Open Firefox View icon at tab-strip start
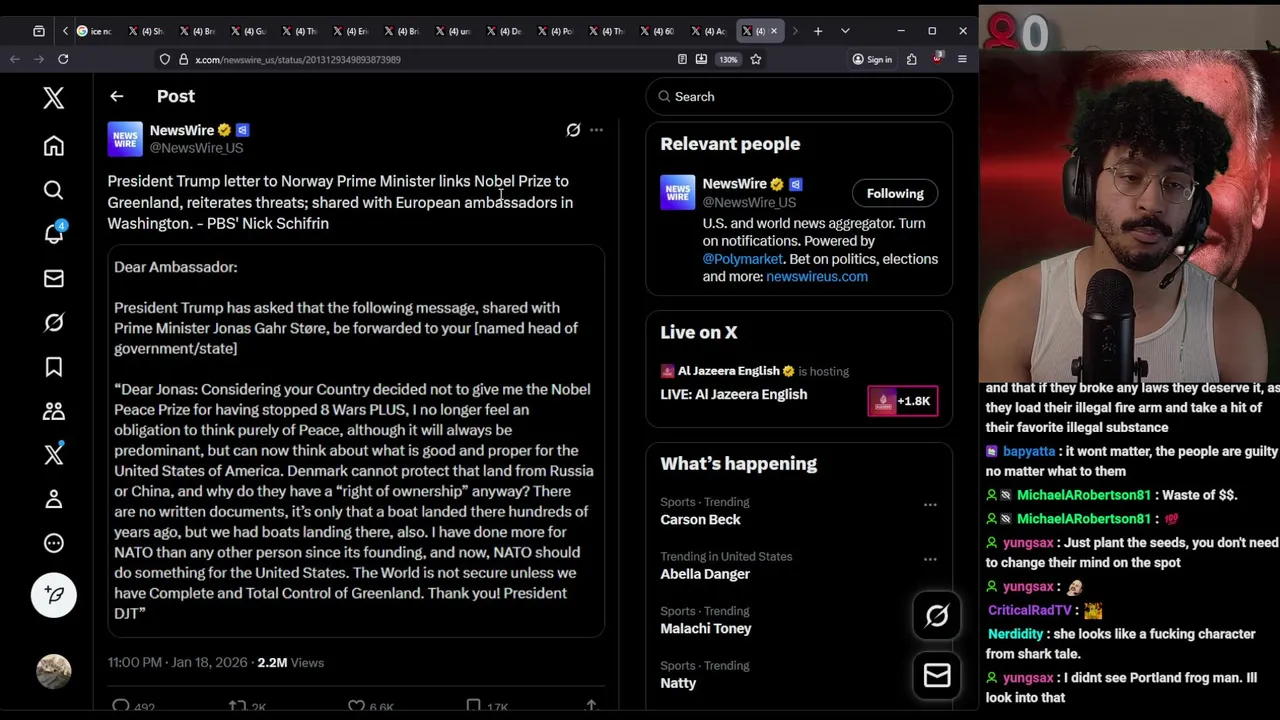This screenshot has height=720, width=1280. tap(39, 31)
